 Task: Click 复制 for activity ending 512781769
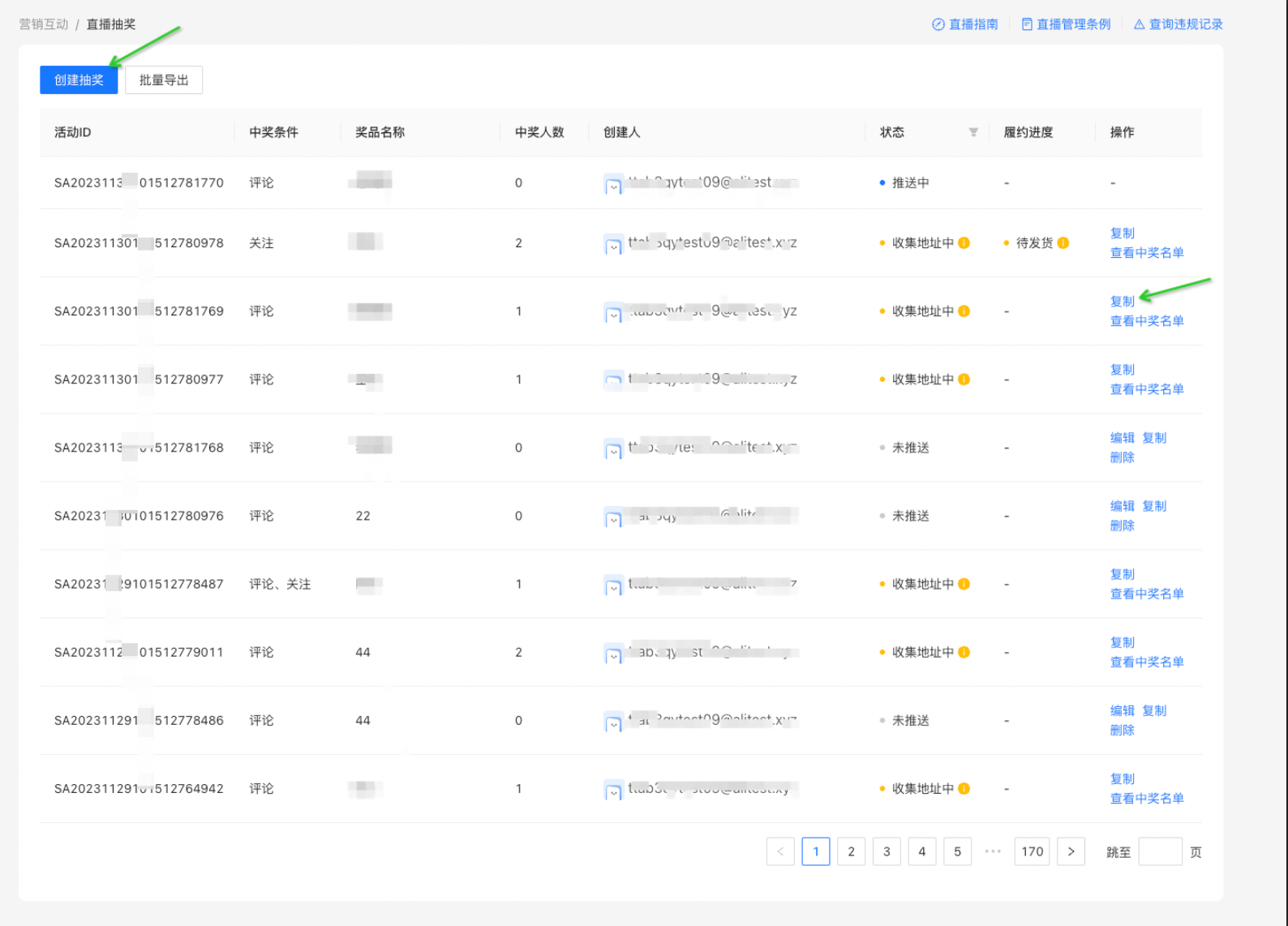tap(1123, 301)
